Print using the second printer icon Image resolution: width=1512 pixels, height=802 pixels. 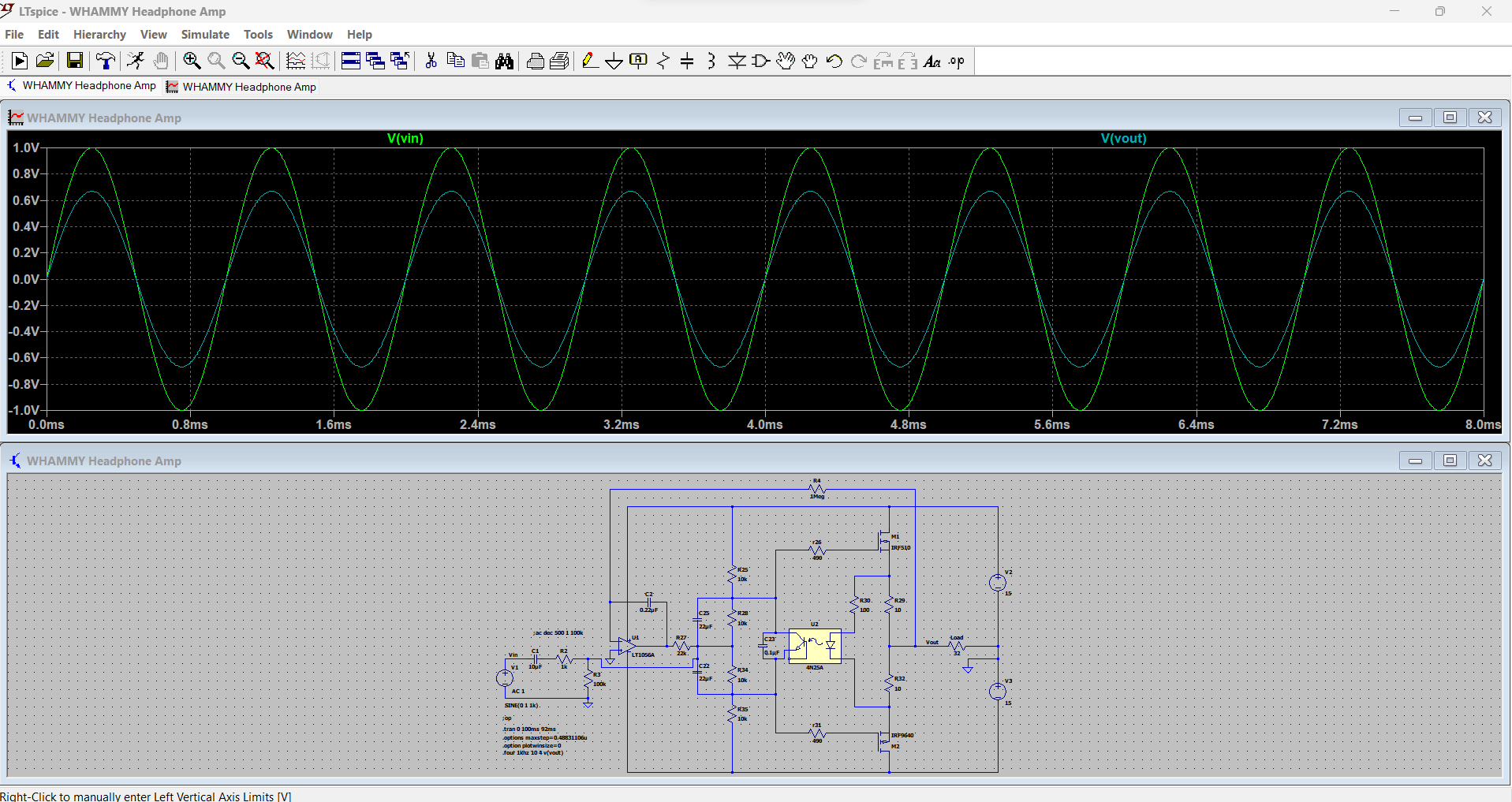coord(559,61)
